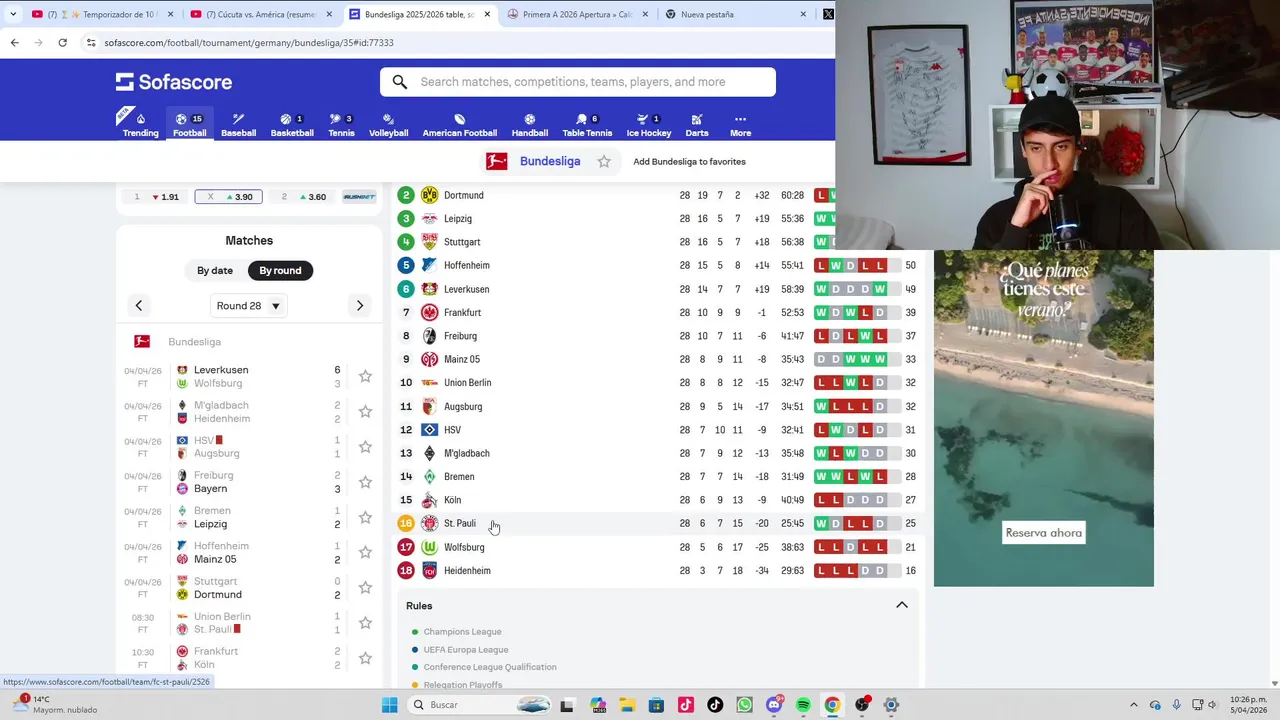Open Dortmund team row in standings
The width and height of the screenshot is (1280, 720).
(657, 195)
